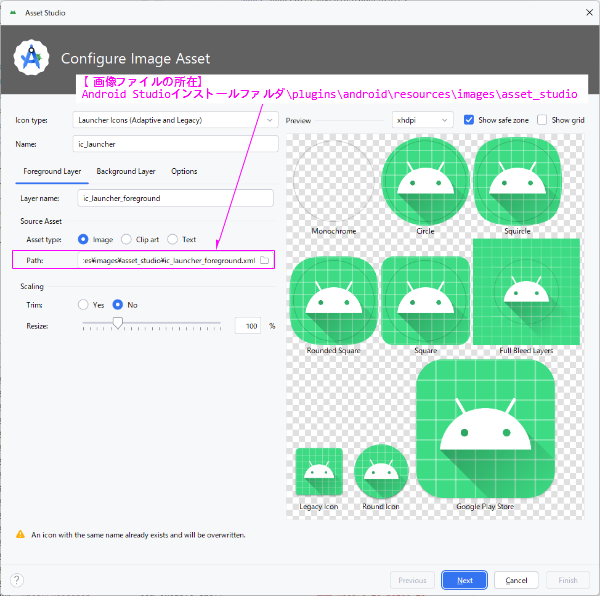
Task: Click the Resize slider handle
Action: click(x=117, y=323)
